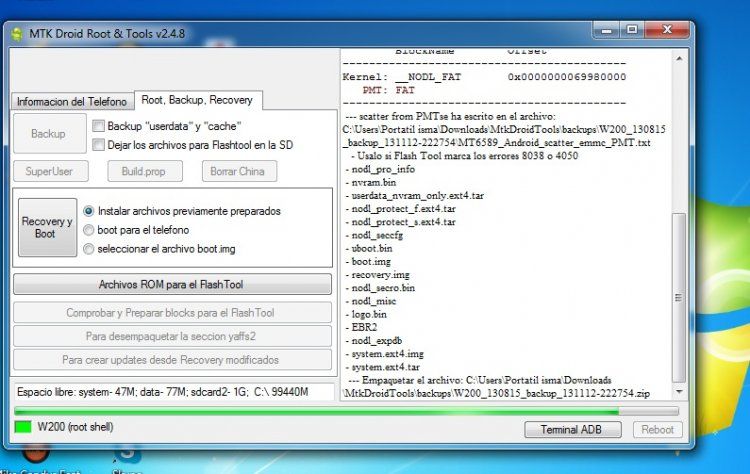Viewport: 750px width, 474px height.
Task: Maximize the MTK Droid Root & Tools window
Action: point(632,30)
